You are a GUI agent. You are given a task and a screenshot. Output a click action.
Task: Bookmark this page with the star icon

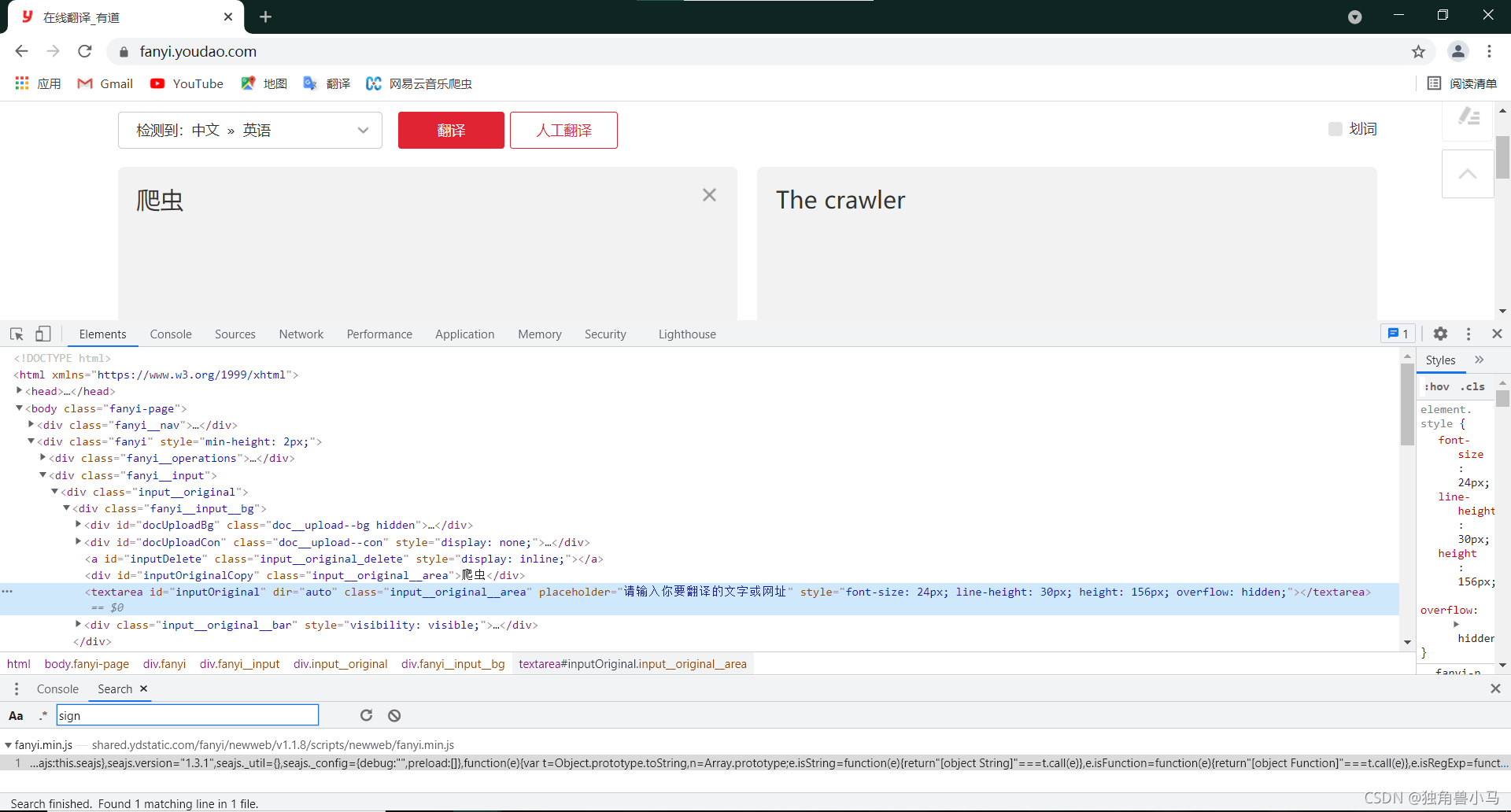(x=1418, y=51)
